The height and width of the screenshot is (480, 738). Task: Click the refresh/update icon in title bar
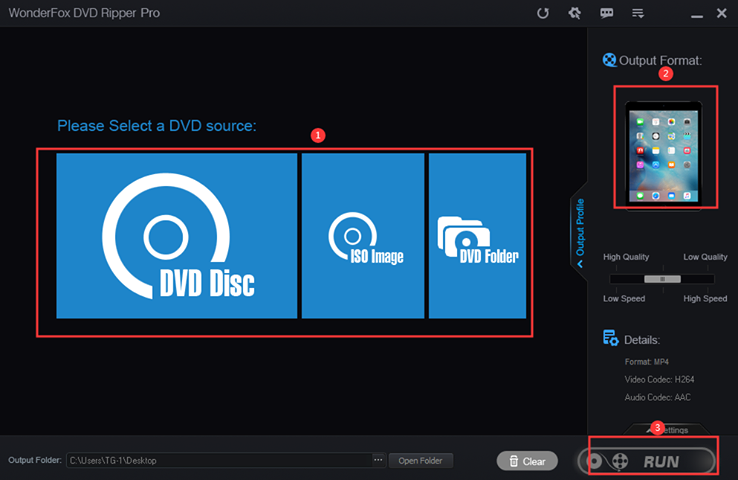tap(543, 13)
